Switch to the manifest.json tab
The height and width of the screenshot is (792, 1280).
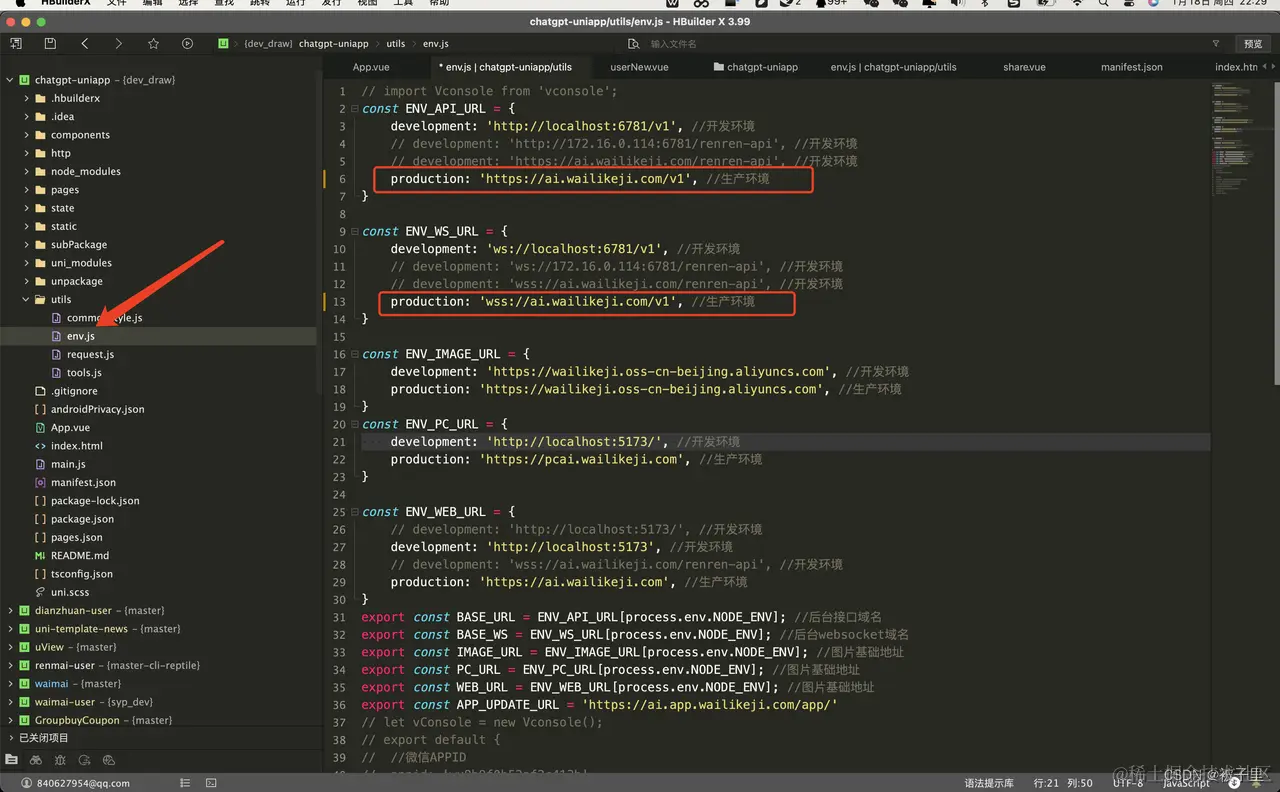coord(1132,67)
